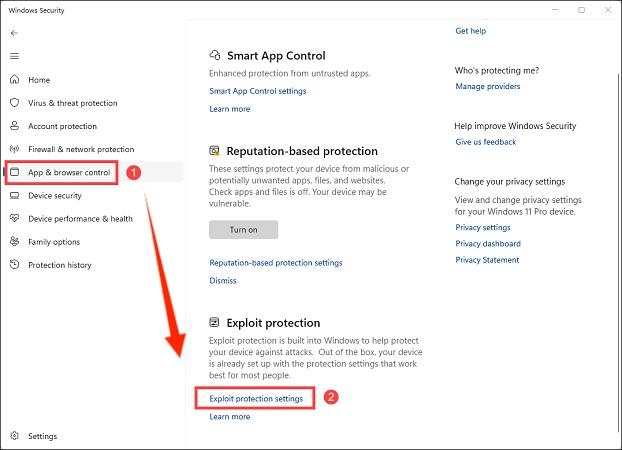The image size is (622, 450).
Task: Click the Account protection person icon
Action: coord(14,126)
